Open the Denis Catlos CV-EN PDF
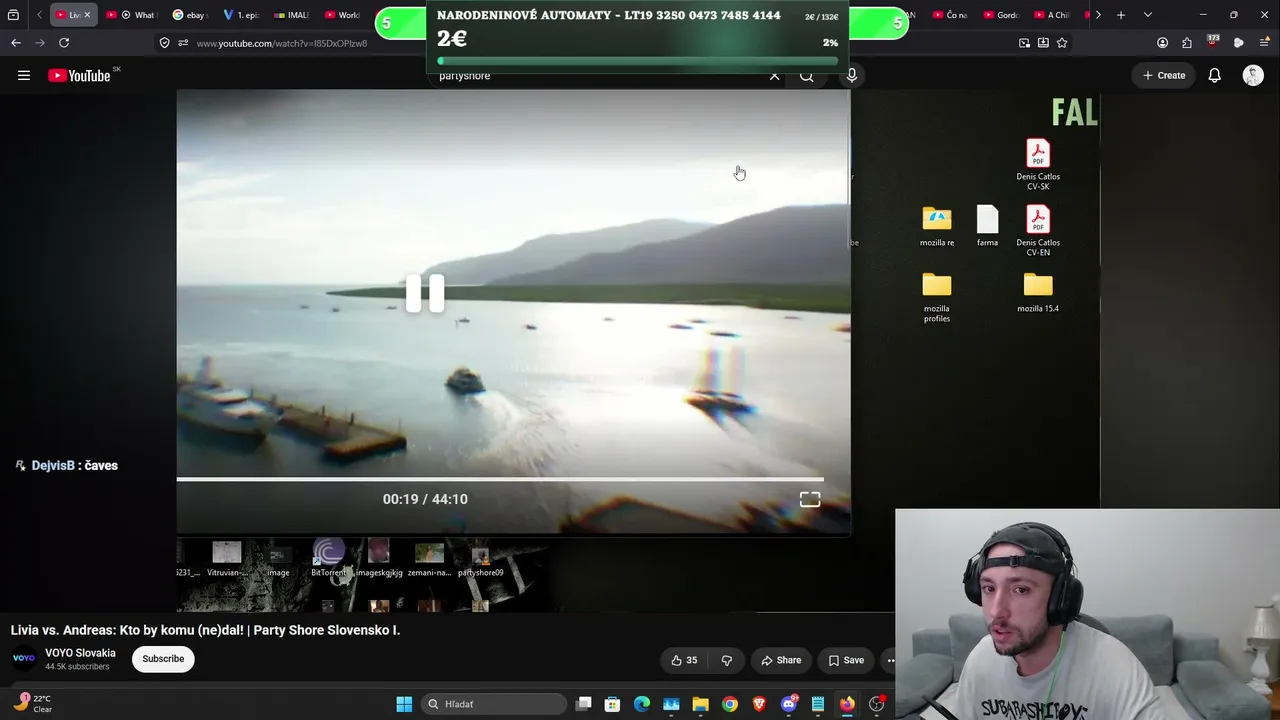This screenshot has width=1280, height=720. click(x=1038, y=231)
